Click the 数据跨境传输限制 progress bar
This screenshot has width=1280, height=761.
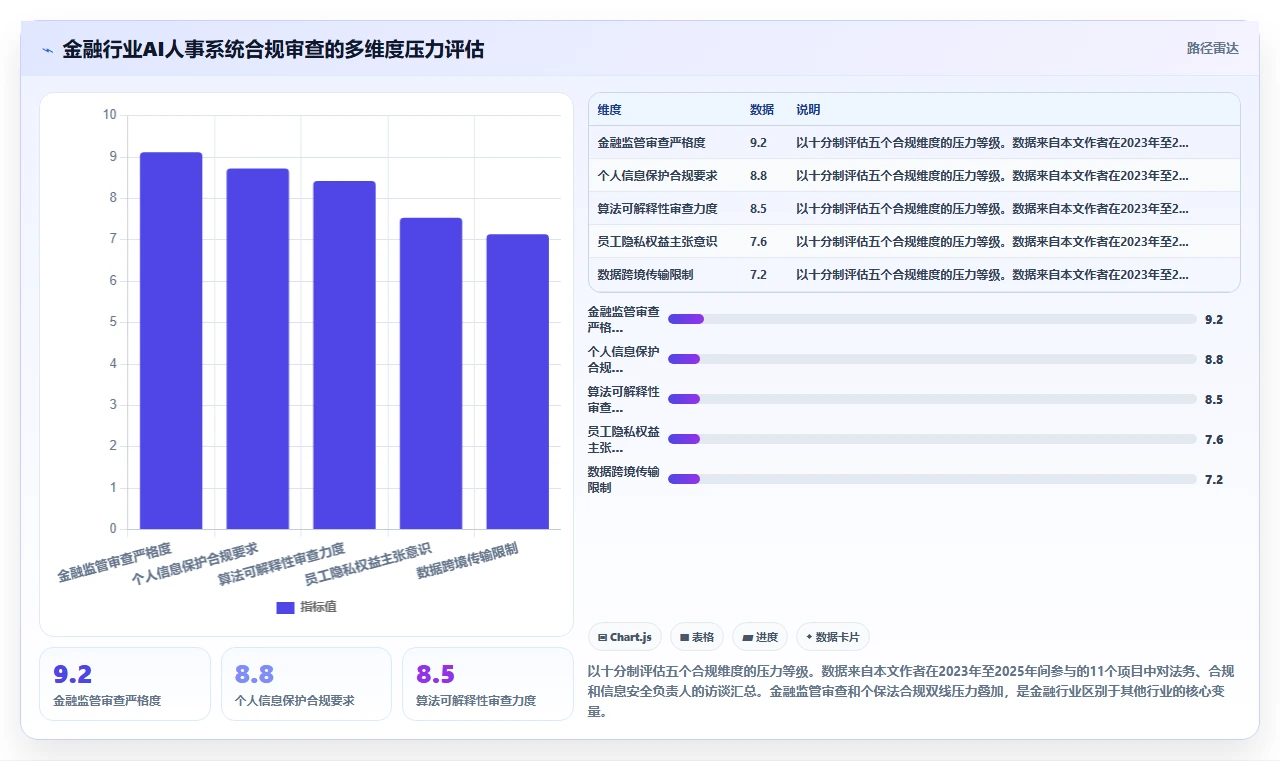(932, 479)
